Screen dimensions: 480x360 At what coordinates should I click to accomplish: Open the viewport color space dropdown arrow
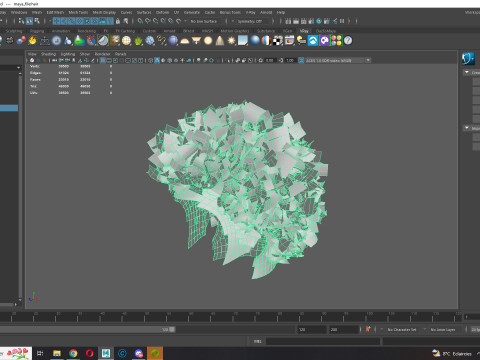click(x=368, y=60)
